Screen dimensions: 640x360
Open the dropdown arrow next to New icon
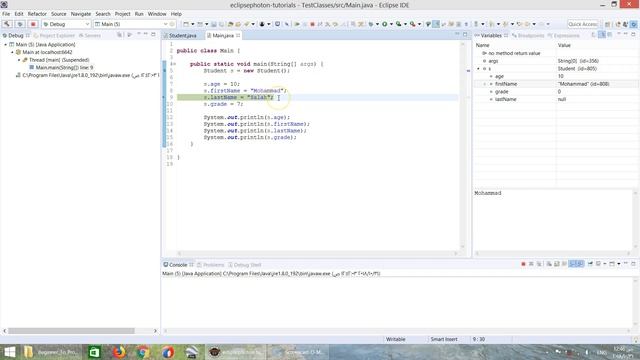click(192, 24)
